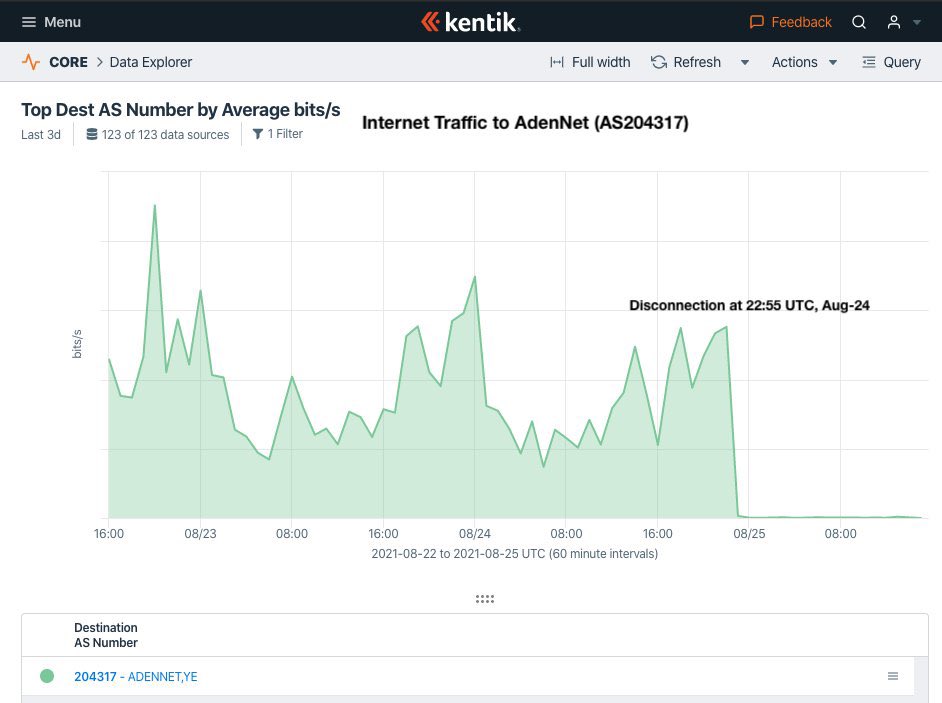
Task: Click the 08/25 x-axis label
Action: (x=749, y=534)
